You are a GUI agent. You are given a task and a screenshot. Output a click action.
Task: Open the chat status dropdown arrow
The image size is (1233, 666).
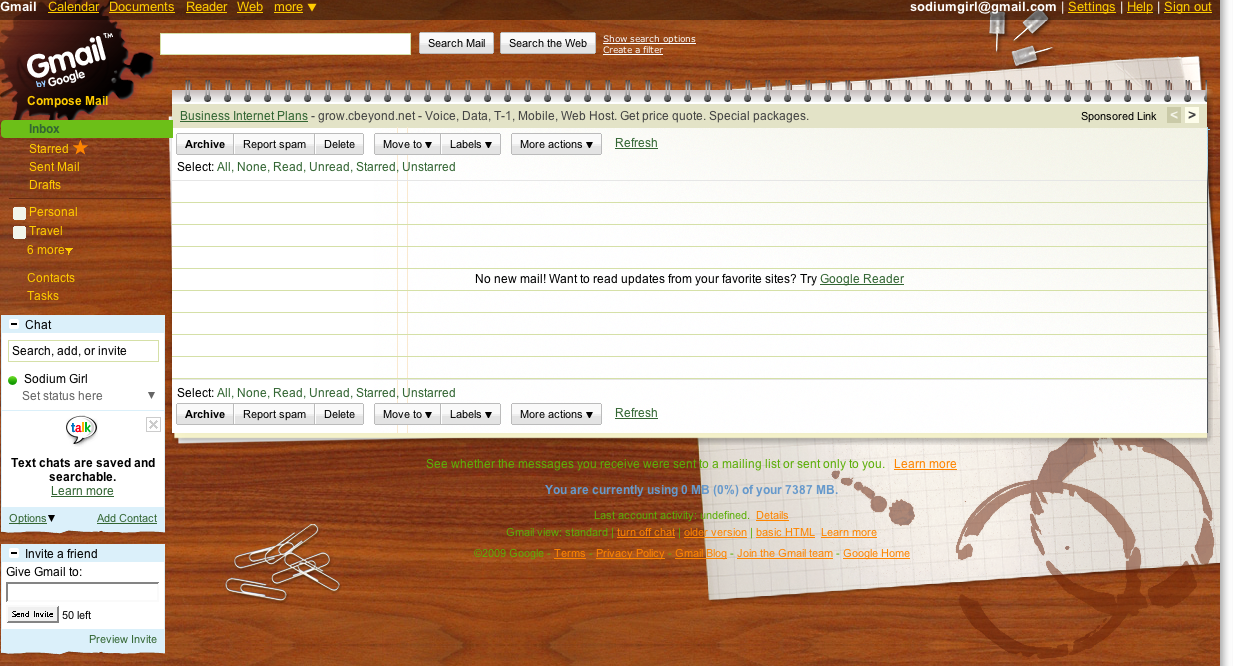point(152,396)
